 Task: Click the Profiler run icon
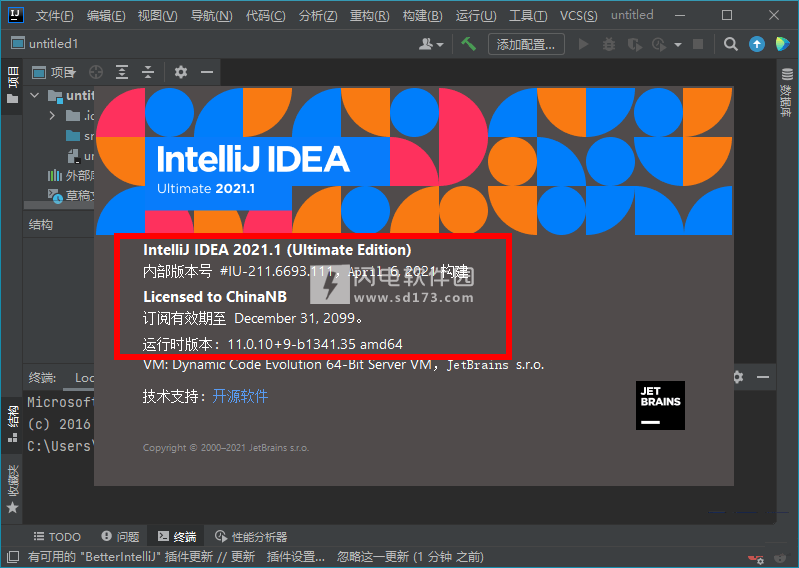[x=659, y=45]
